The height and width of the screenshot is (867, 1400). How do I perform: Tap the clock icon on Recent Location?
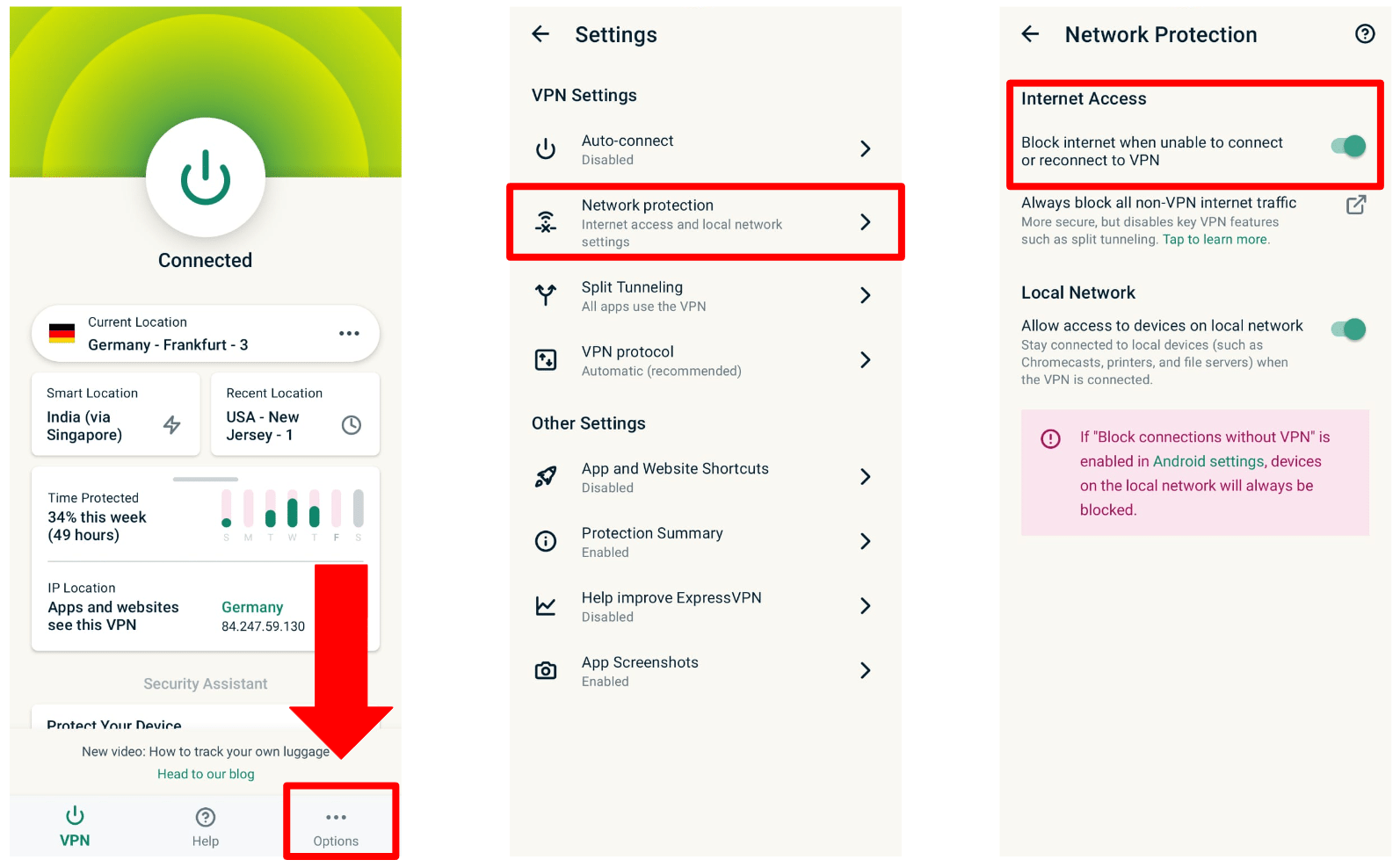pos(352,425)
